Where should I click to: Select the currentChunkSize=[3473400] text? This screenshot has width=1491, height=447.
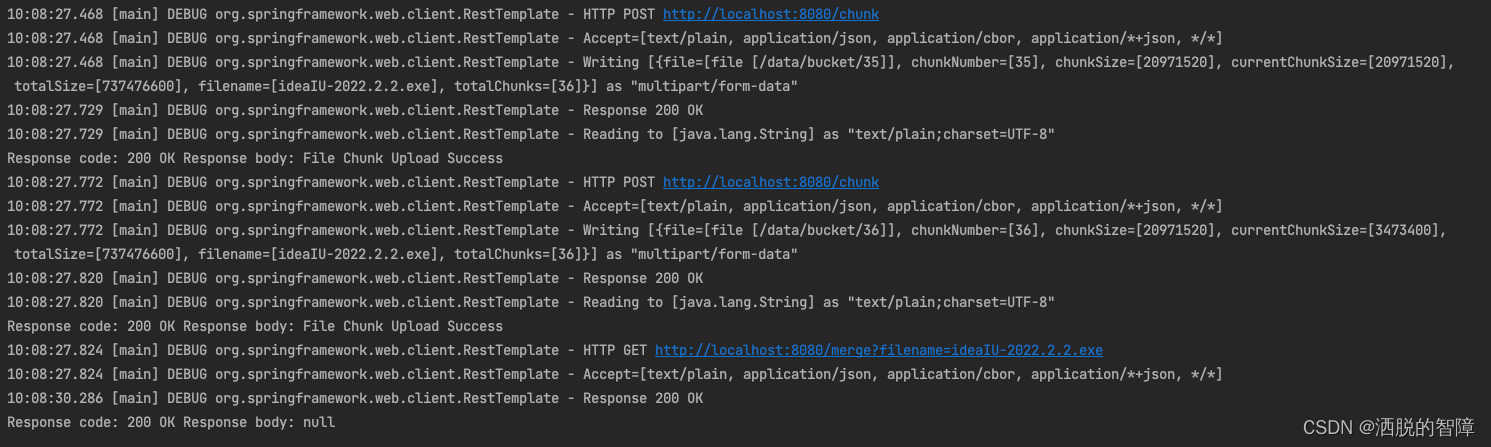tap(1334, 230)
